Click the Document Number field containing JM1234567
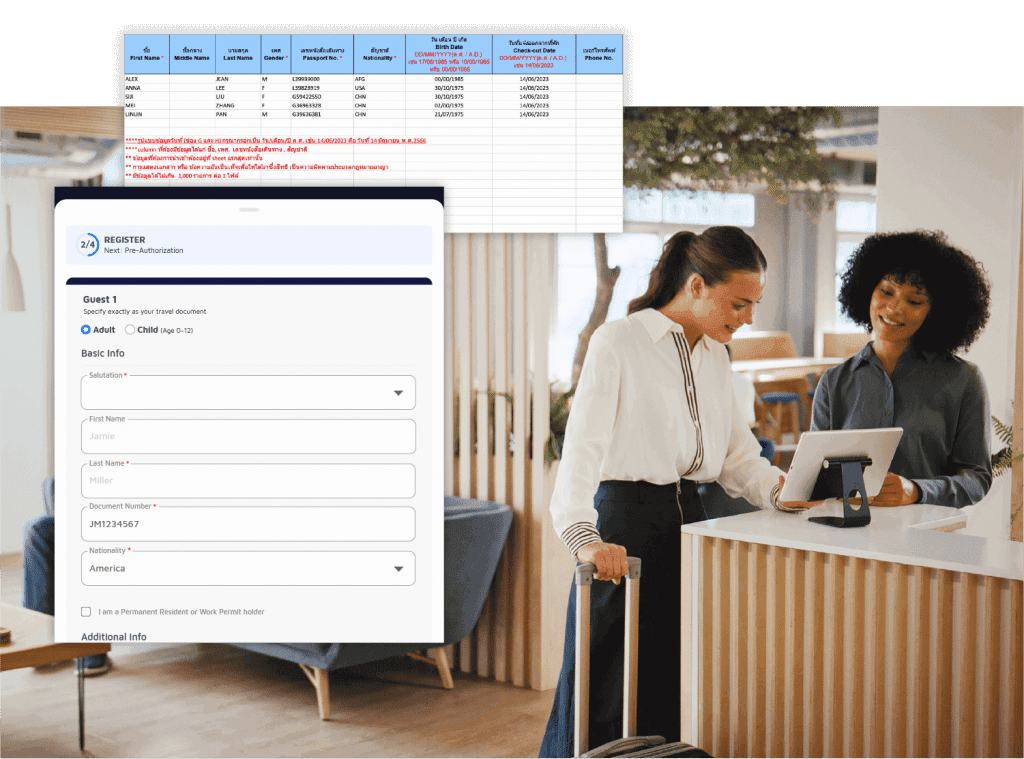The image size is (1024, 759). 248,524
